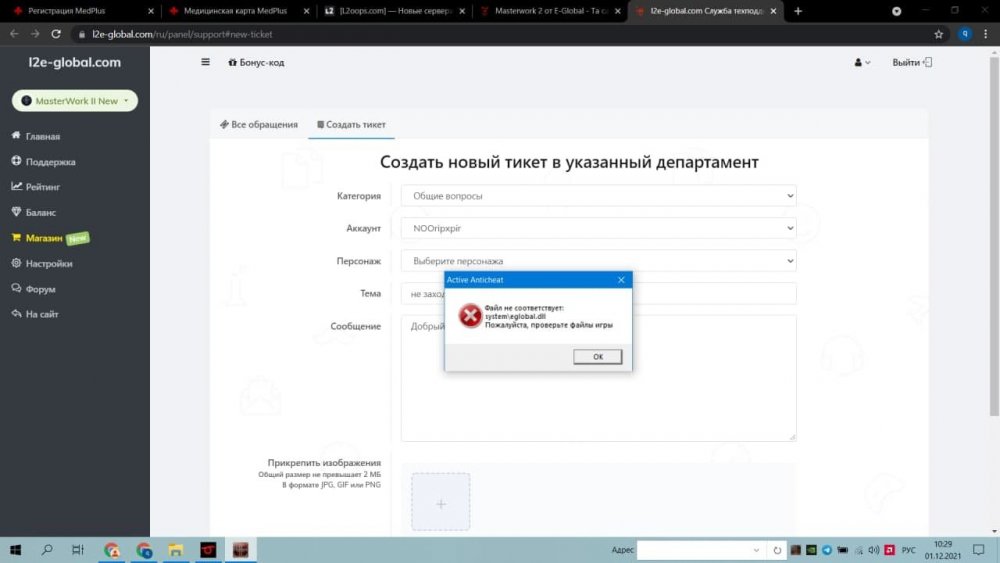The width and height of the screenshot is (1000, 563).
Task: Open the Форум sidebar link
Action: click(40, 289)
